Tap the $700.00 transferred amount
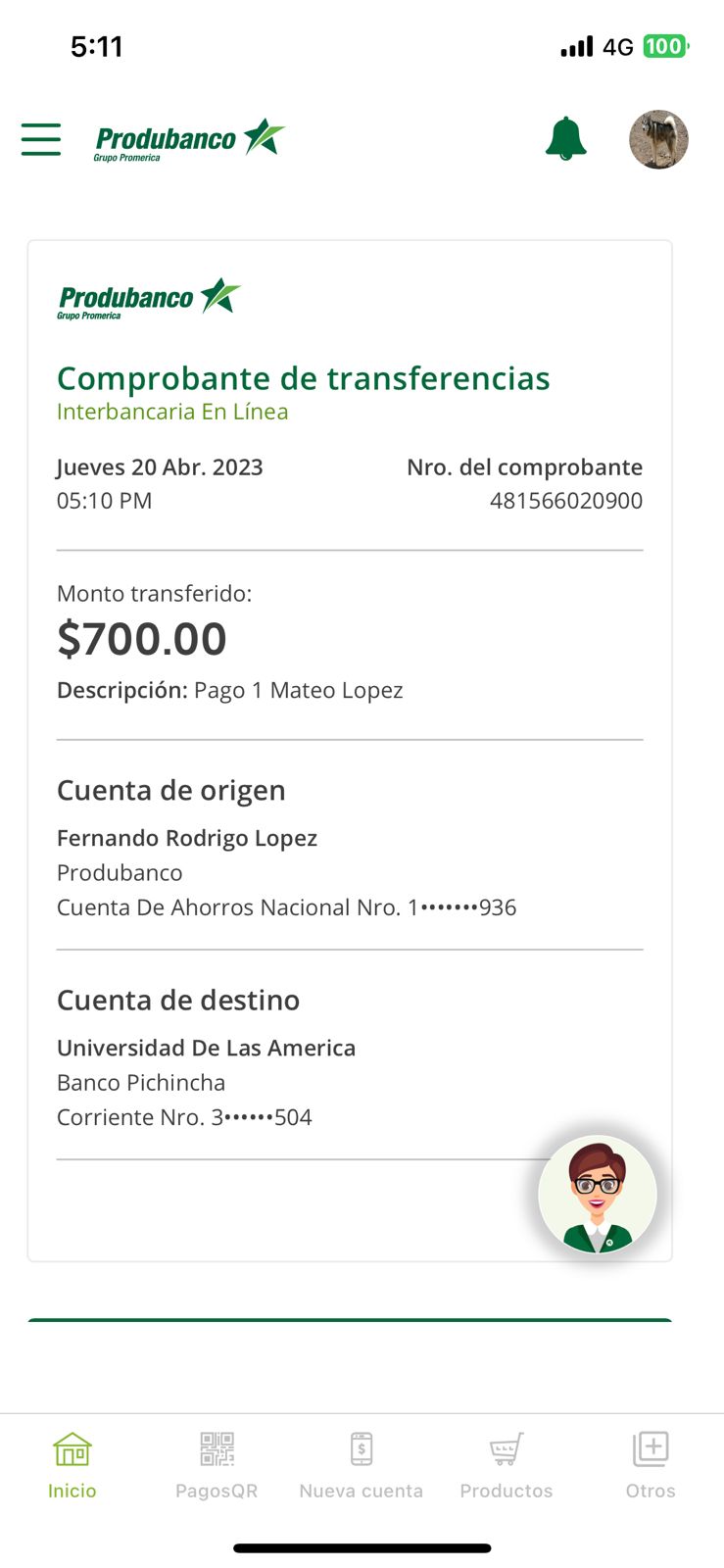Viewport: 724px width, 1568px height. 142,639
